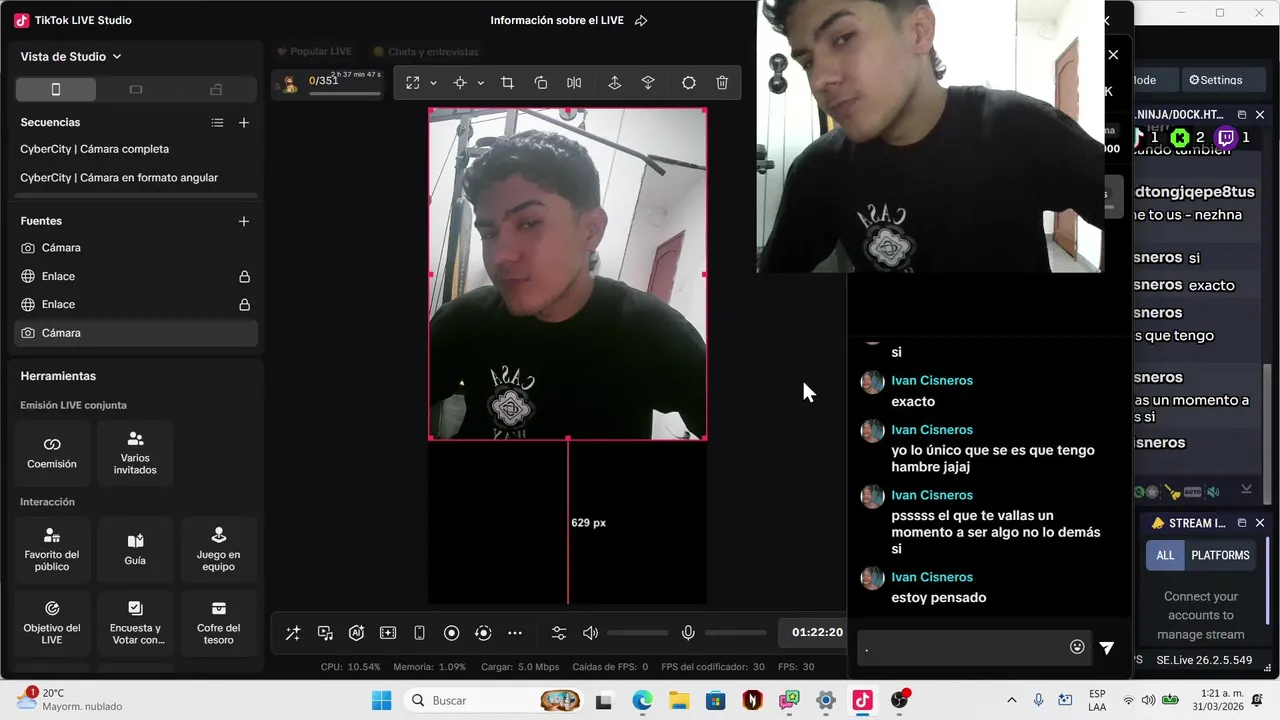Viewport: 1280px width, 720px height.
Task: Open the Guía tool
Action: 135,549
